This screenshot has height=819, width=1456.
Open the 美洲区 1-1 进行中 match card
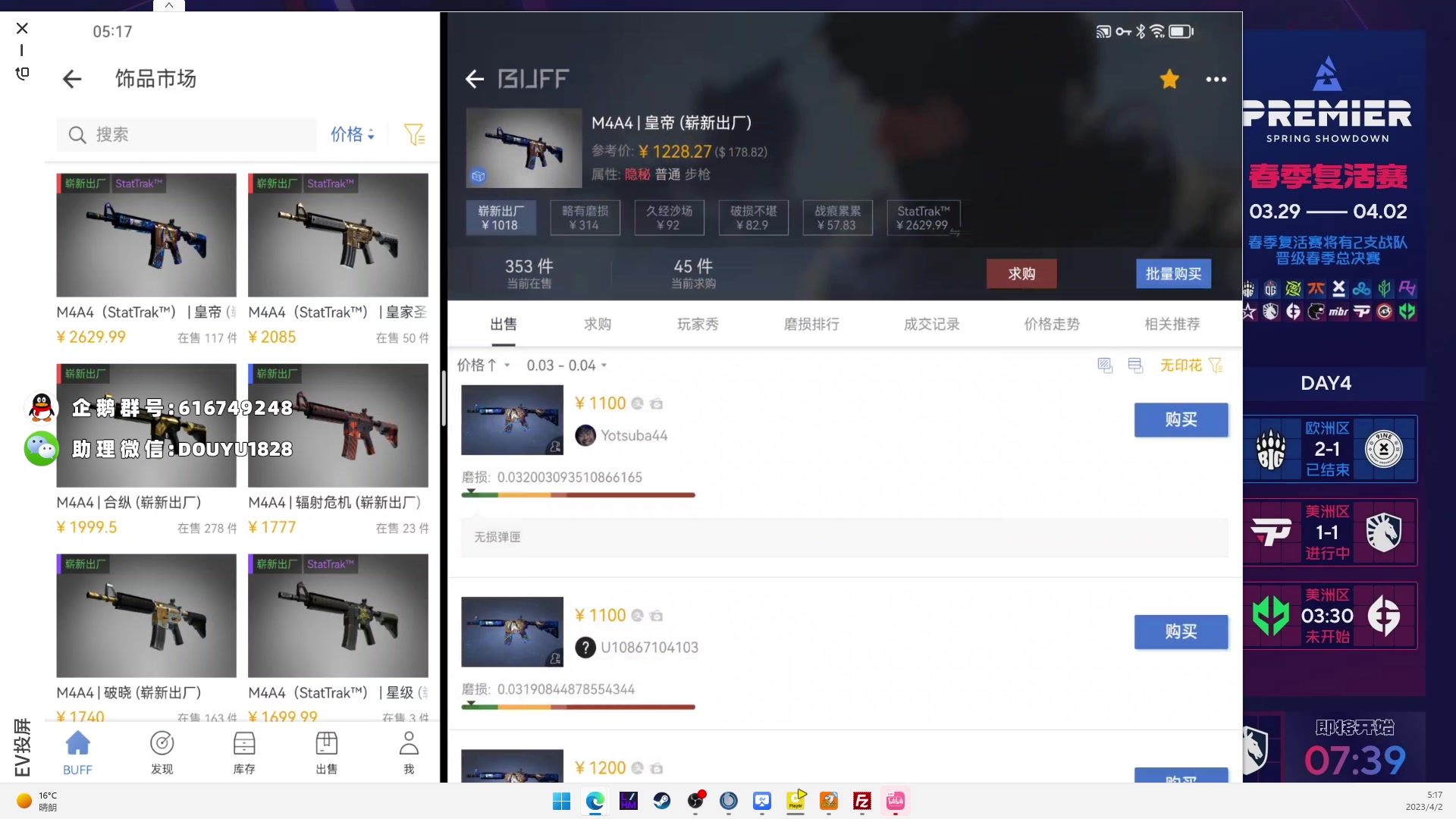(x=1329, y=532)
